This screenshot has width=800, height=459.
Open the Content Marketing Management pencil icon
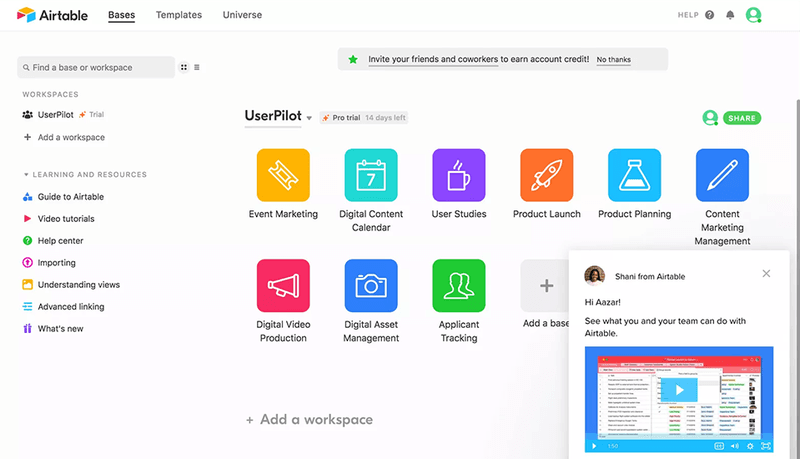pos(722,175)
